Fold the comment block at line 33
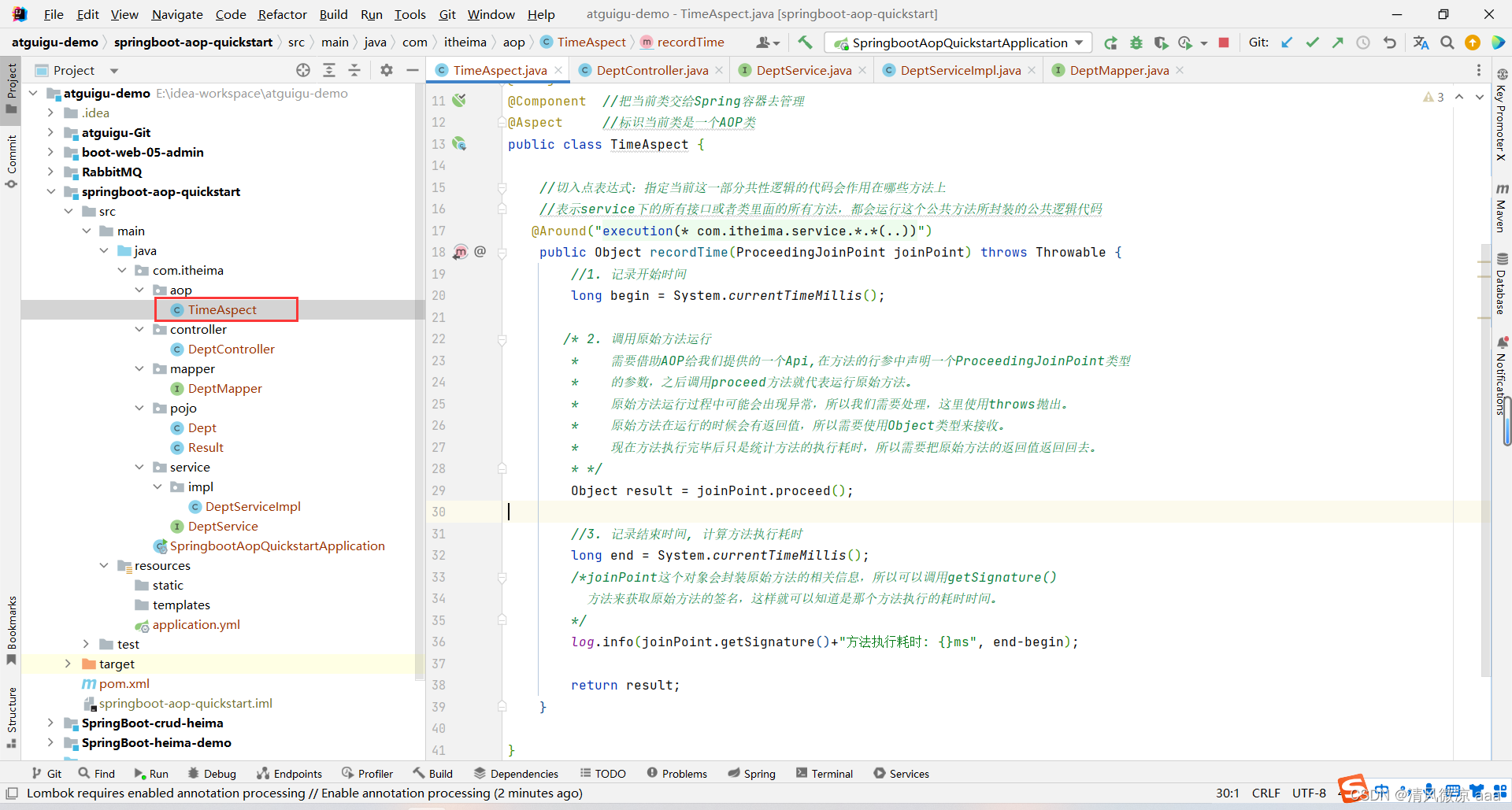Image resolution: width=1512 pixels, height=810 pixels. tap(502, 578)
